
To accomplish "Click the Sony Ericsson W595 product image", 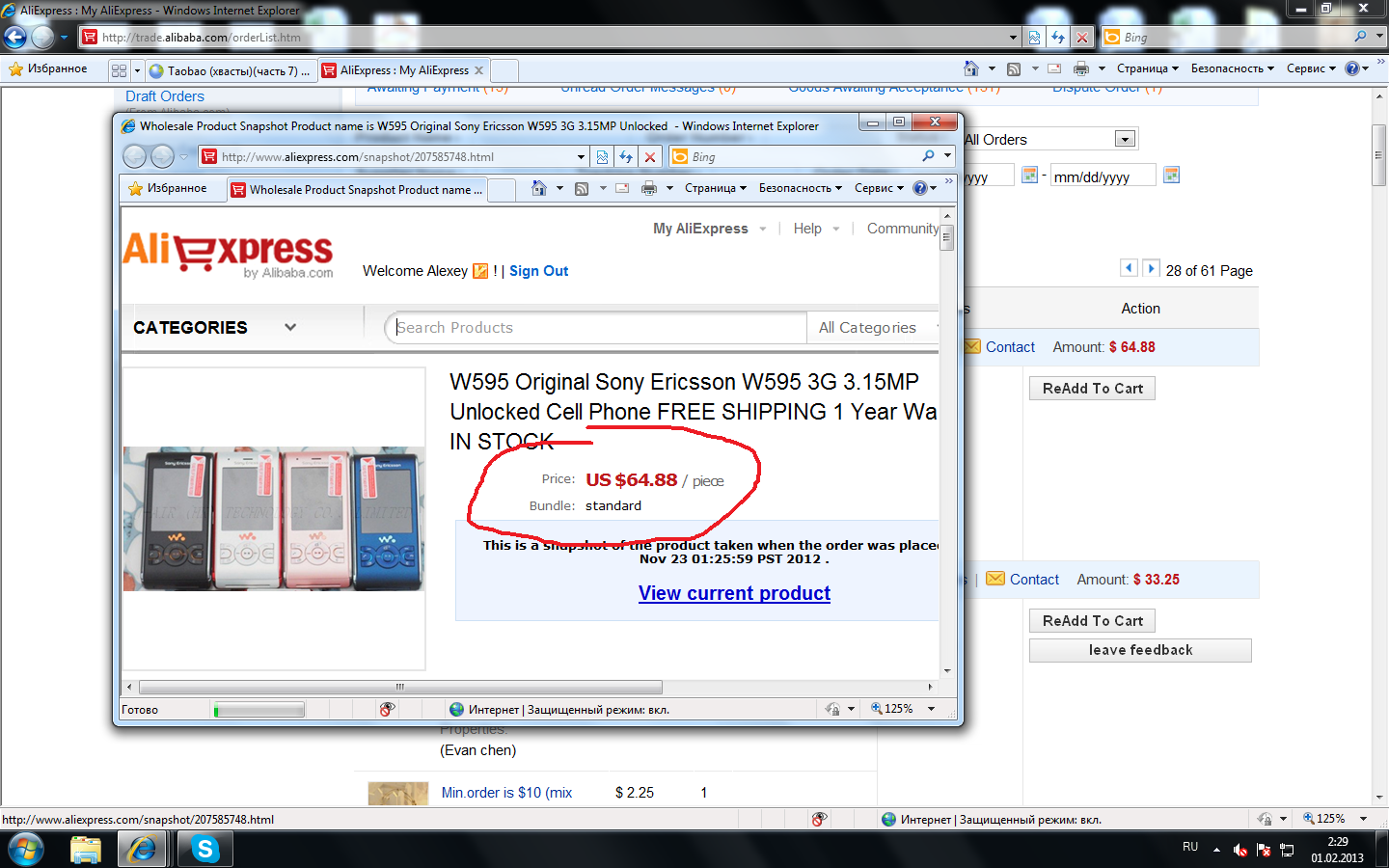I will 274,519.
